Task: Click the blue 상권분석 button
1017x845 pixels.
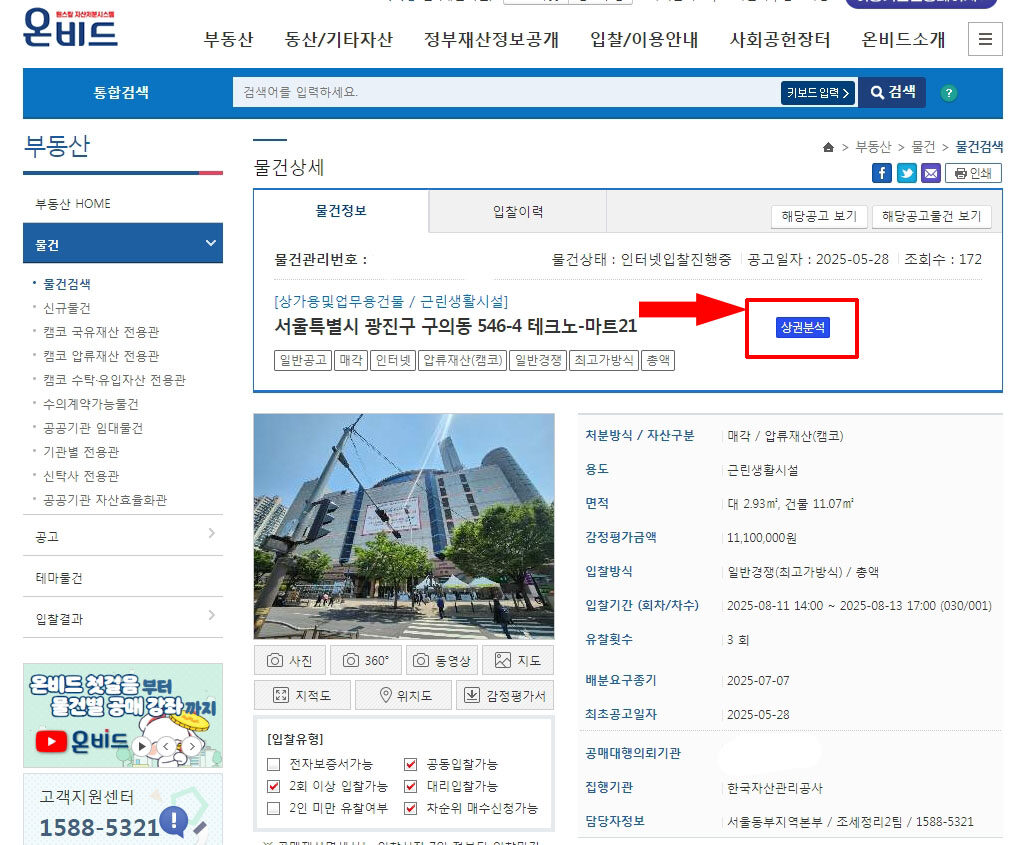Action: pyautogui.click(x=802, y=327)
